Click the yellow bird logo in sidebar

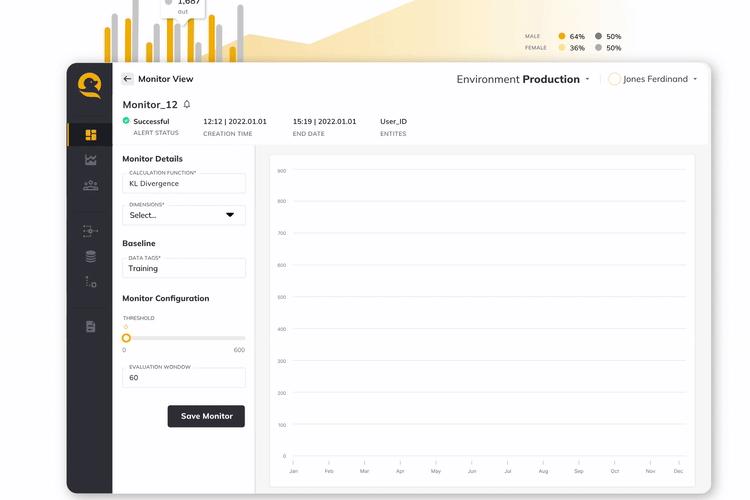coord(90,86)
